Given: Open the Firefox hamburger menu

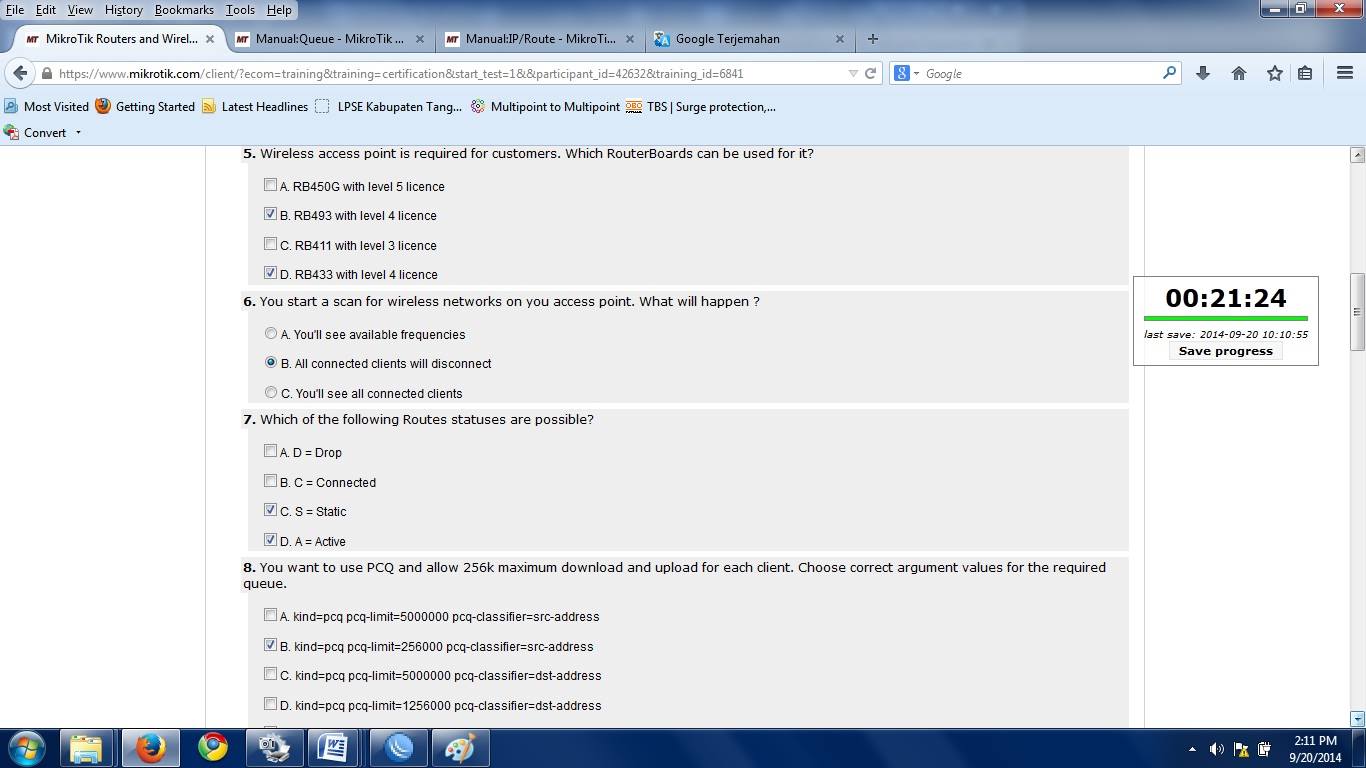Looking at the screenshot, I should (1344, 73).
